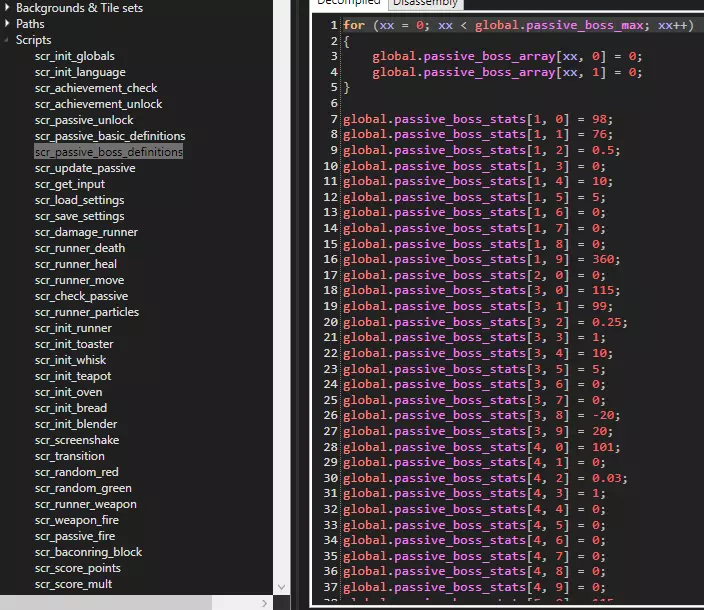Collapse the Scripts tree node
The height and width of the screenshot is (610, 704).
pos(6,40)
